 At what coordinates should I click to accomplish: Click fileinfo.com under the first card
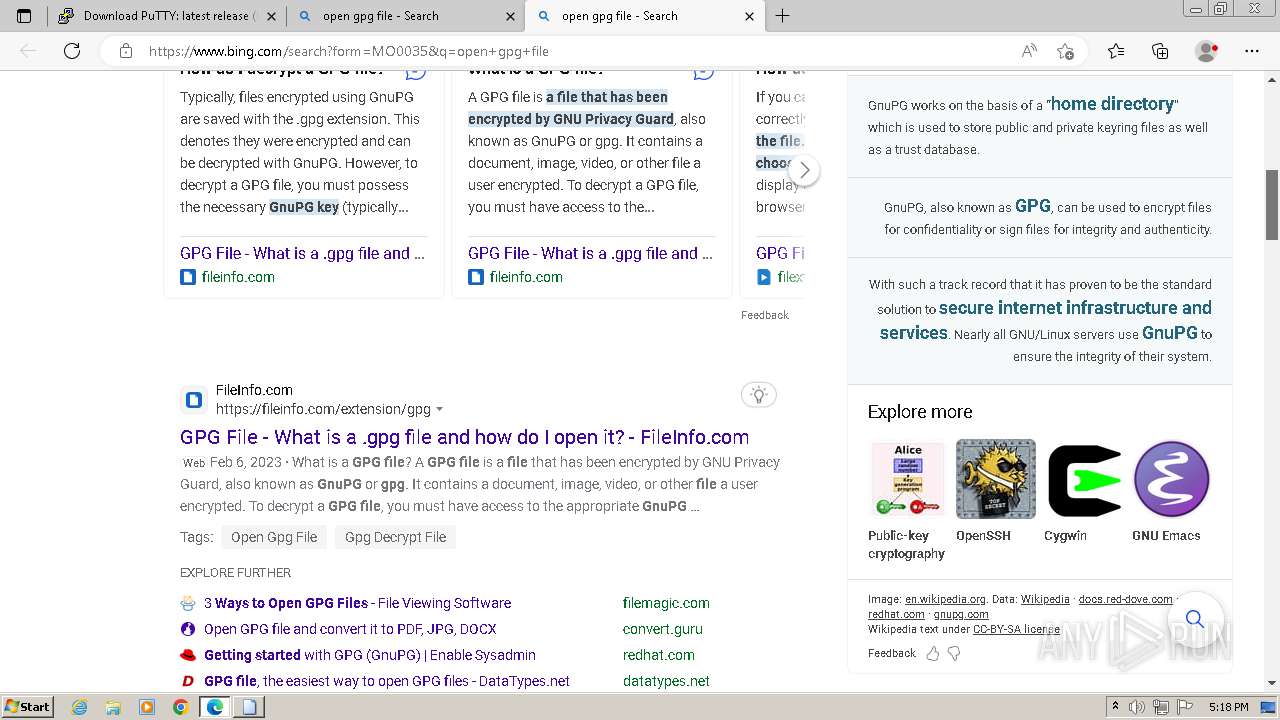(238, 277)
